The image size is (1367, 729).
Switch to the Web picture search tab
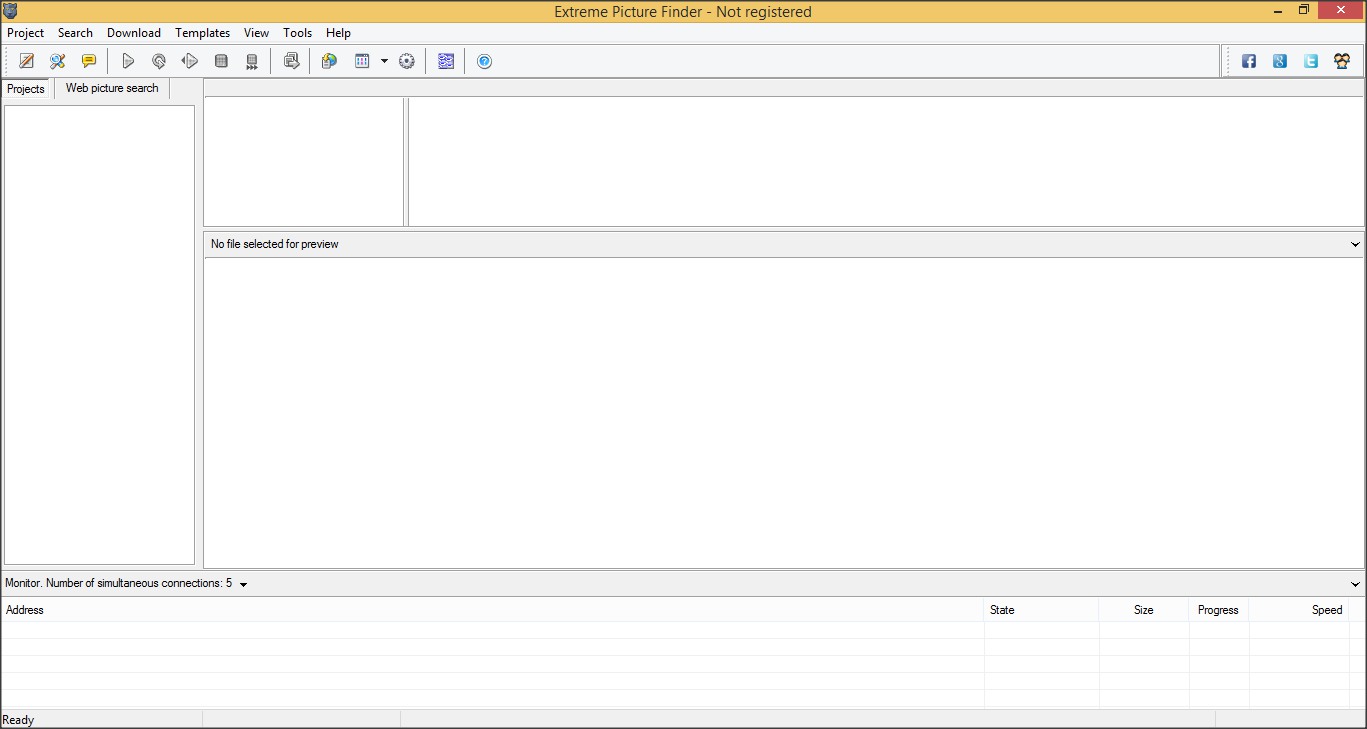click(112, 88)
